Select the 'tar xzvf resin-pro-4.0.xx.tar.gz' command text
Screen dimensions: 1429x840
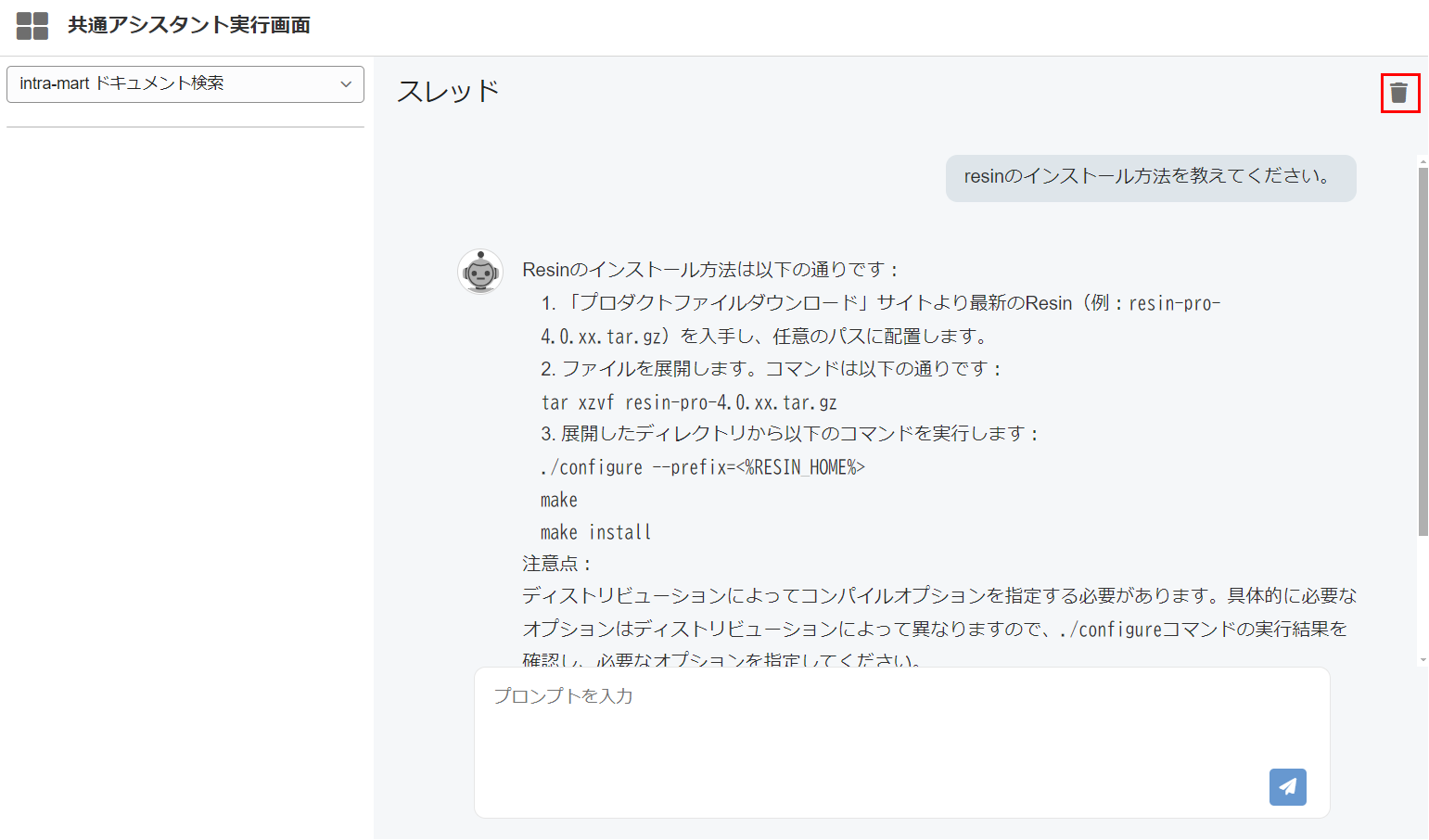pos(688,402)
